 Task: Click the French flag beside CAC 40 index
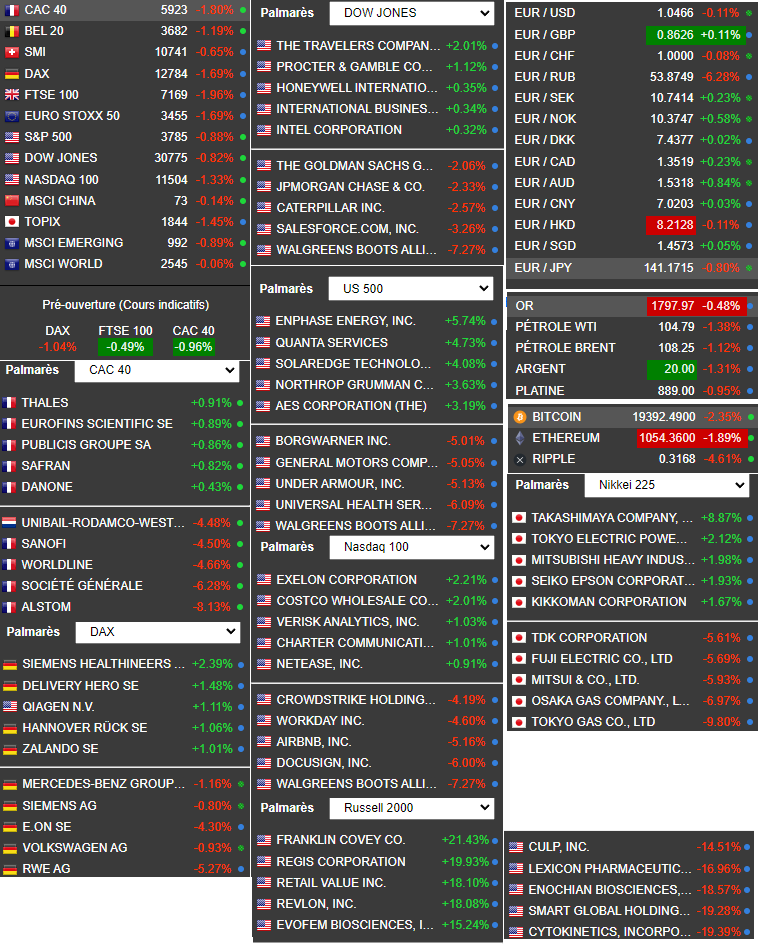[x=11, y=10]
